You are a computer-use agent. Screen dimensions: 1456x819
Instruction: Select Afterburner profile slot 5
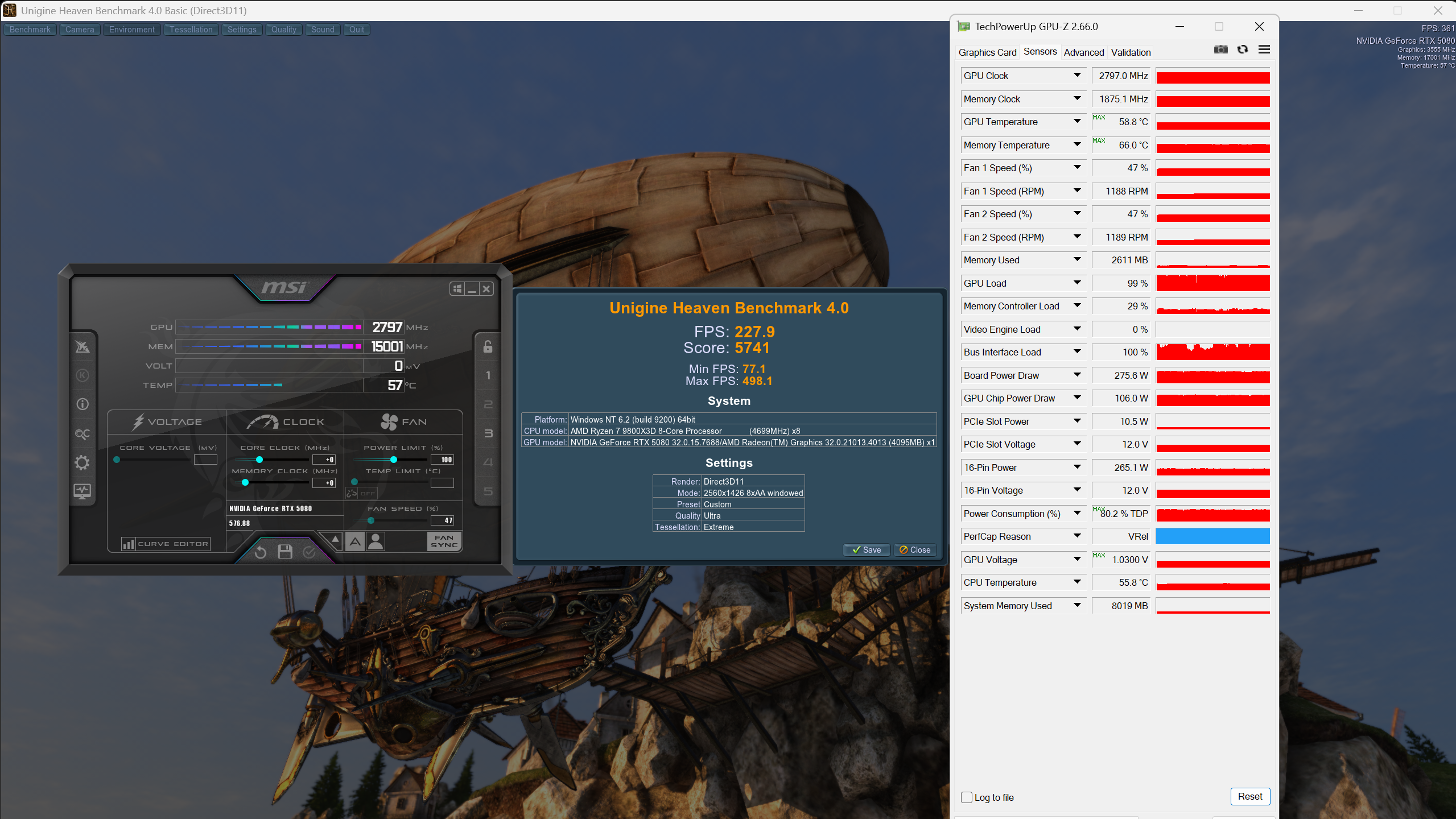tap(488, 491)
